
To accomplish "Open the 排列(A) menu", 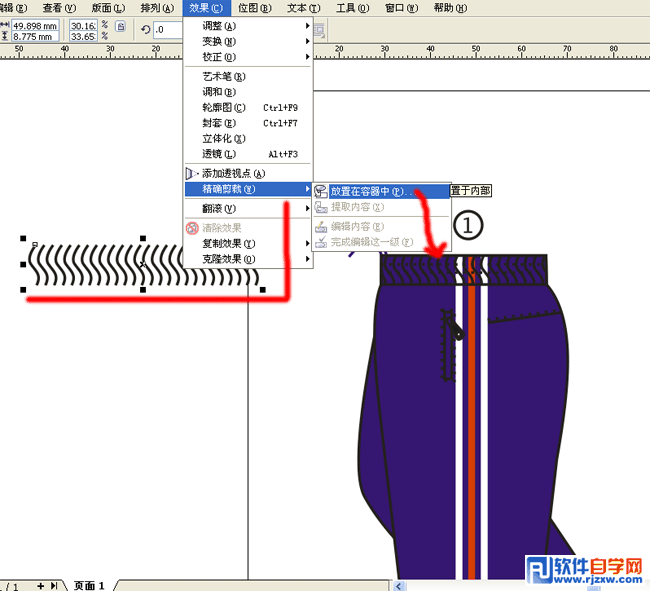I will 157,8.
